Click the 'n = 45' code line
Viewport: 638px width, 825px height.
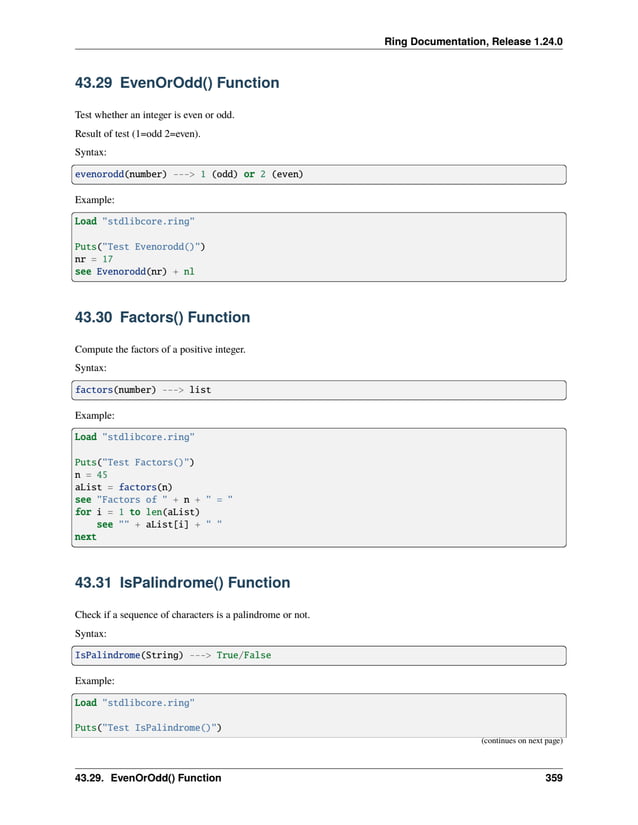coord(91,475)
